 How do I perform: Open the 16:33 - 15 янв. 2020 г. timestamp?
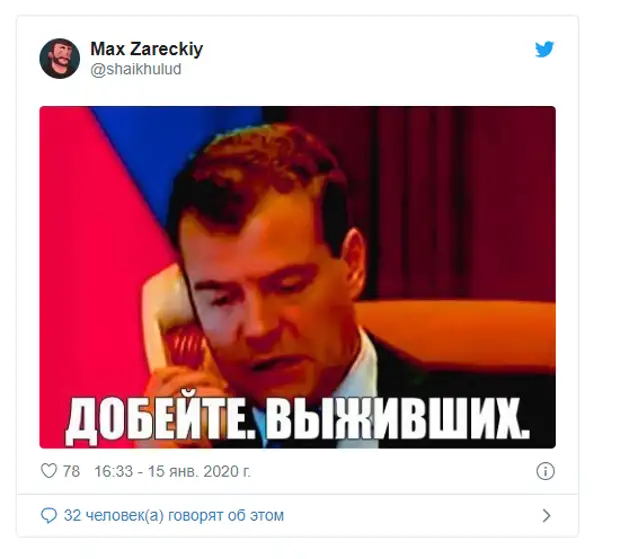pos(172,471)
